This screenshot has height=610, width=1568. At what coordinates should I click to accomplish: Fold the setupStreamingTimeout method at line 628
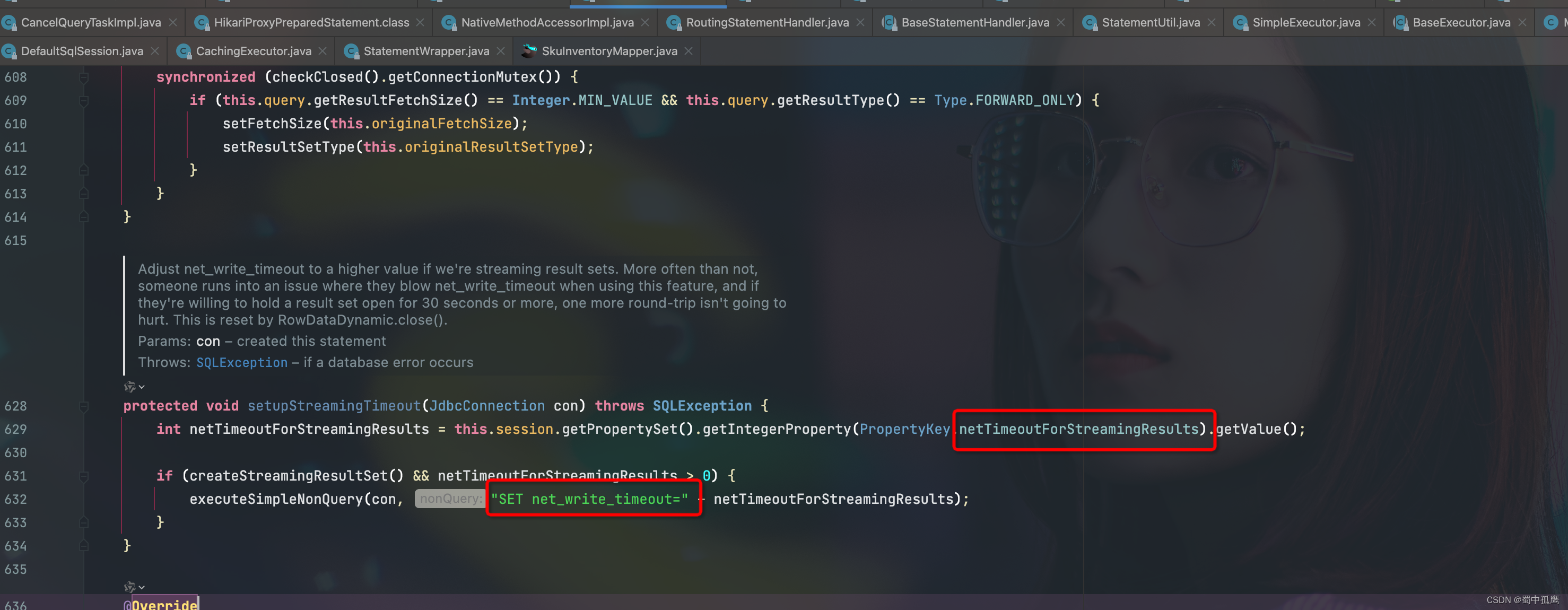click(x=84, y=406)
